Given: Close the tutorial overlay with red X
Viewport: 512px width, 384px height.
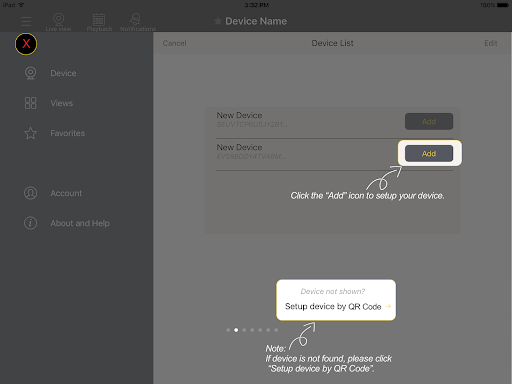Looking at the screenshot, I should pyautogui.click(x=26, y=44).
